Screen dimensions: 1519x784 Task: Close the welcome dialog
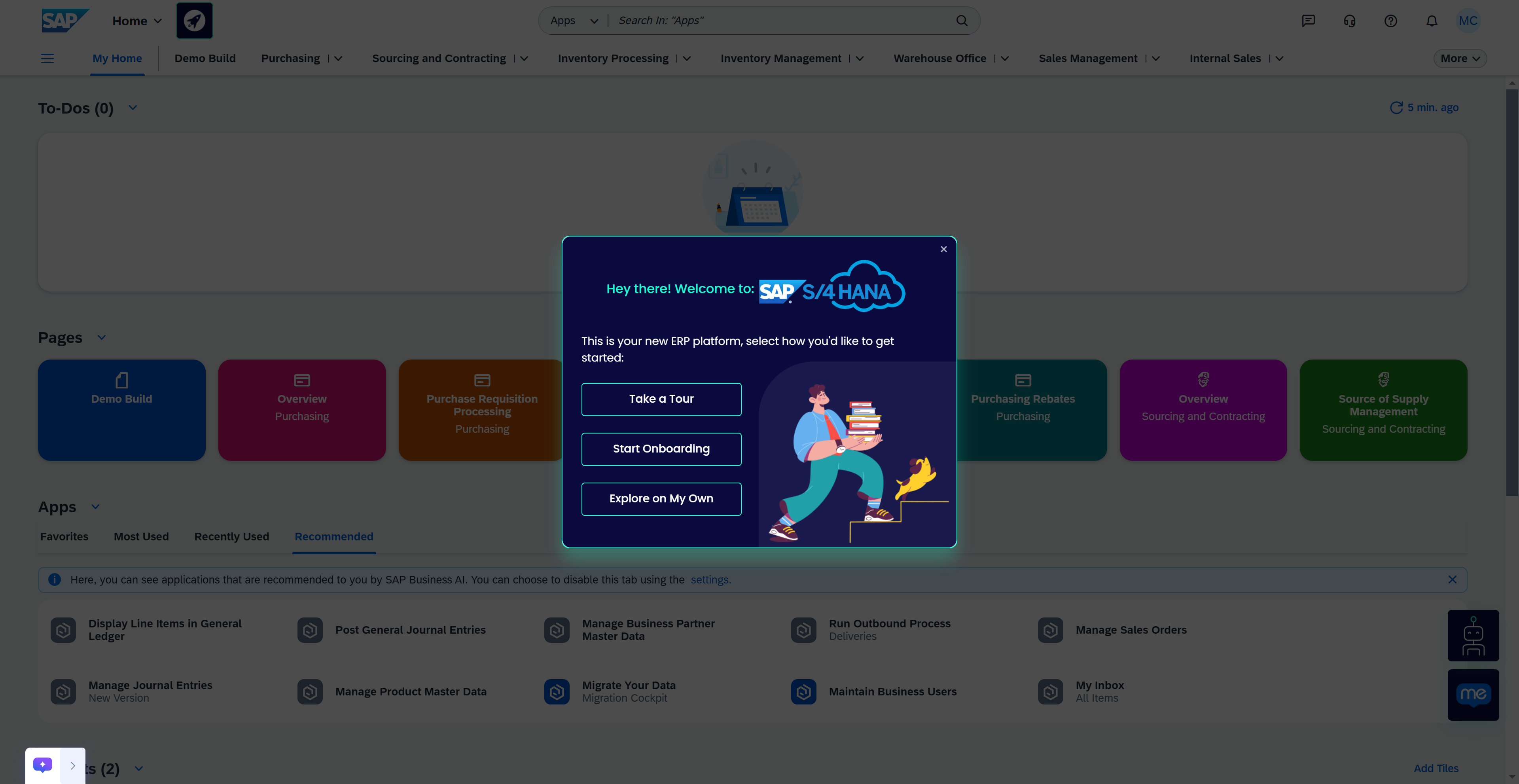(x=943, y=249)
